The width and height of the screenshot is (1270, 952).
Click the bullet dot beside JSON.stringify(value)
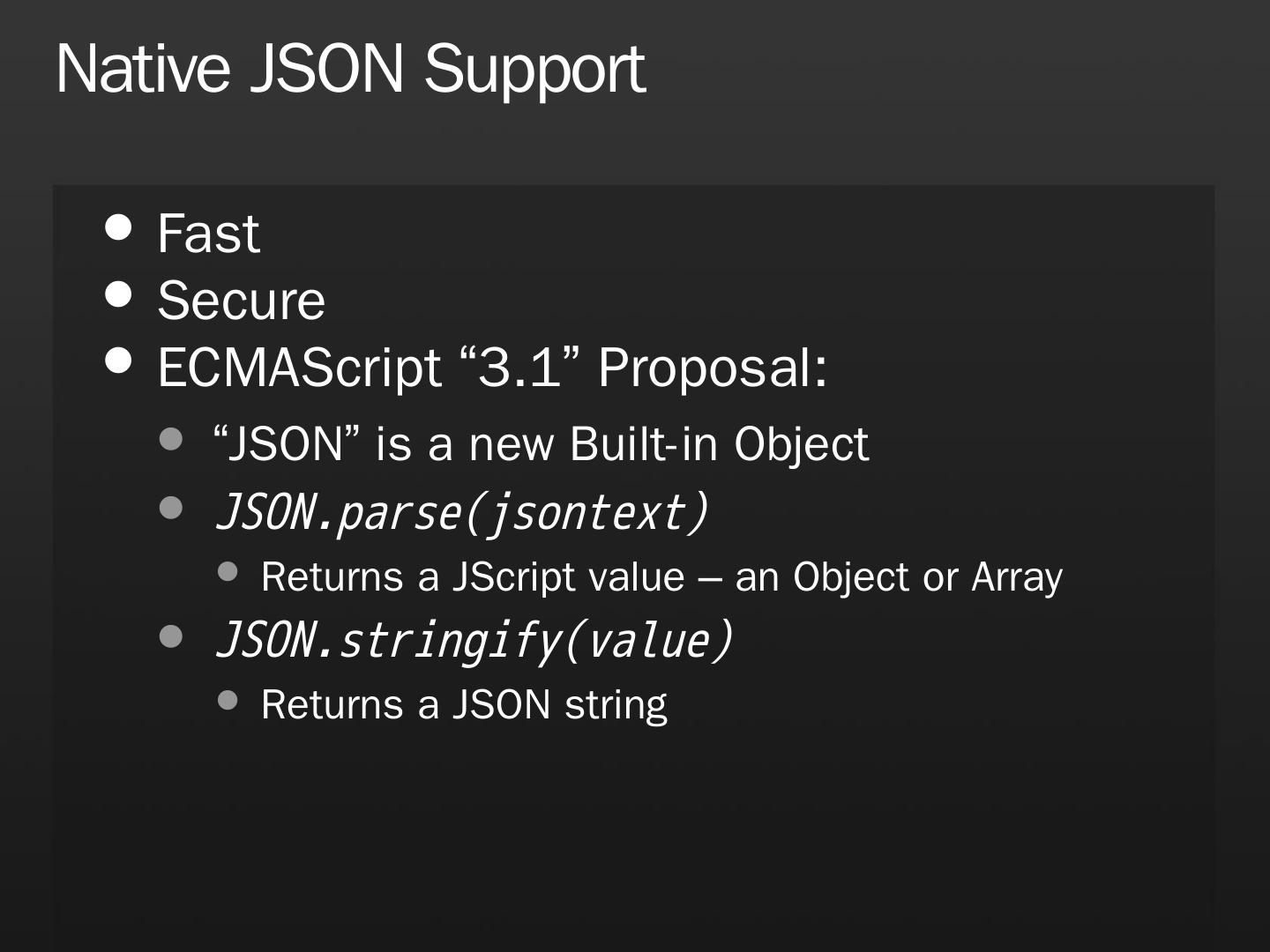(x=171, y=636)
